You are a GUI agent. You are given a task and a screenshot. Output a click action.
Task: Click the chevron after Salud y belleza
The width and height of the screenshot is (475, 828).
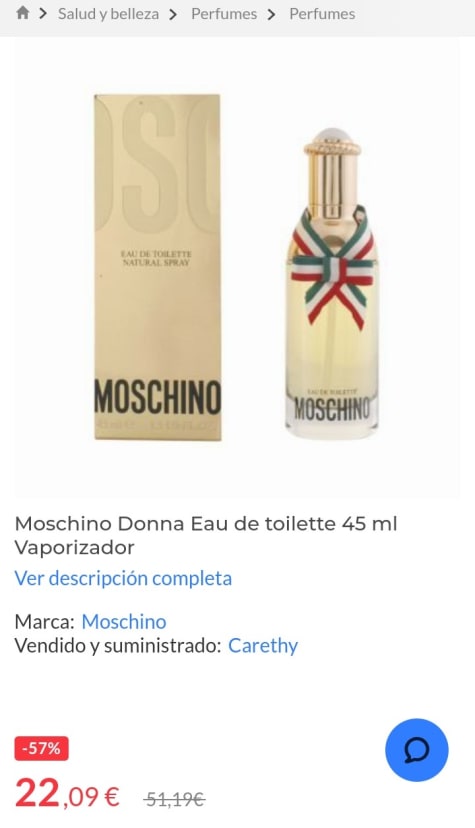coord(173,14)
